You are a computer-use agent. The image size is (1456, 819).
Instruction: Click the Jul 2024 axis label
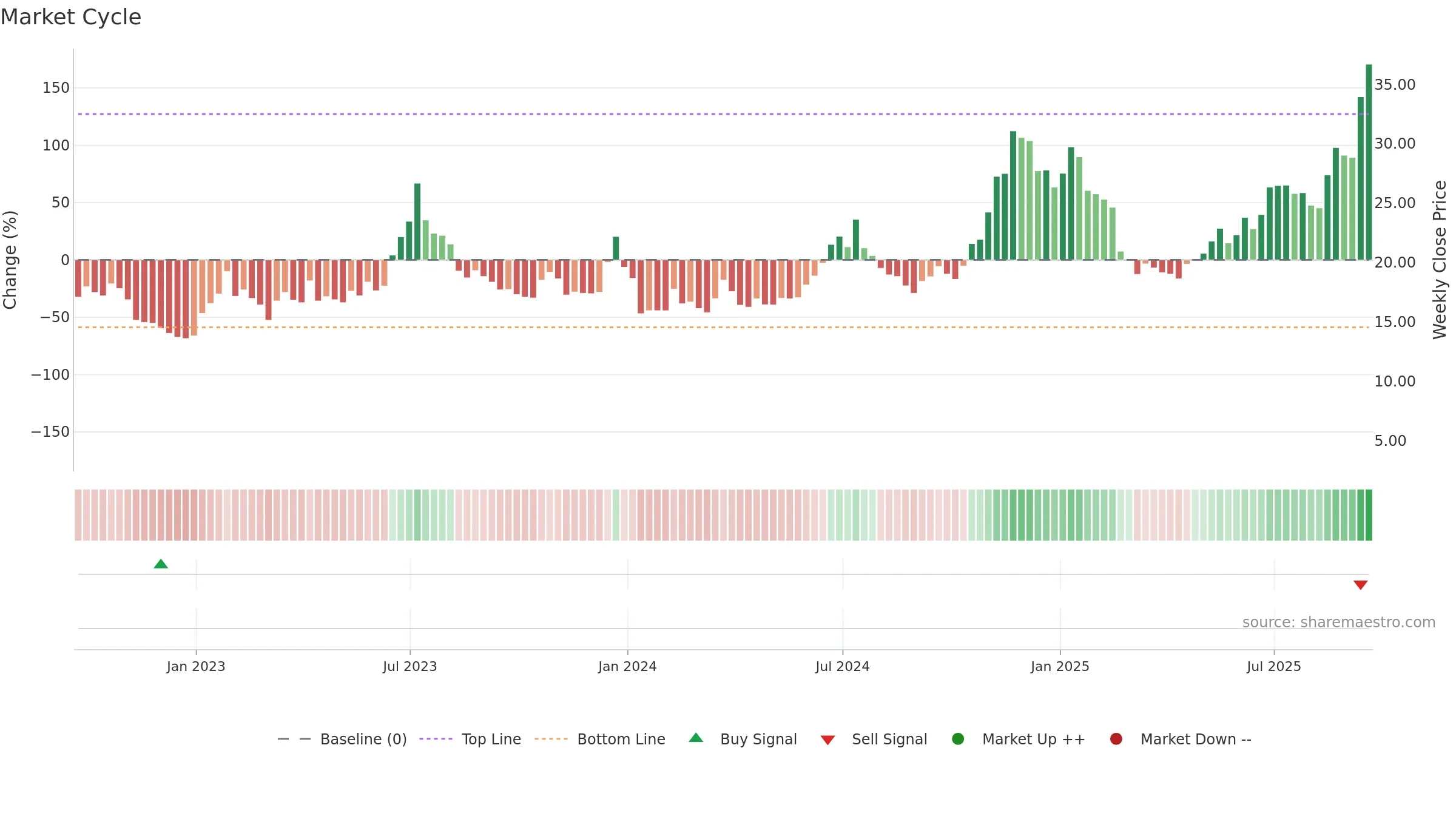(843, 666)
